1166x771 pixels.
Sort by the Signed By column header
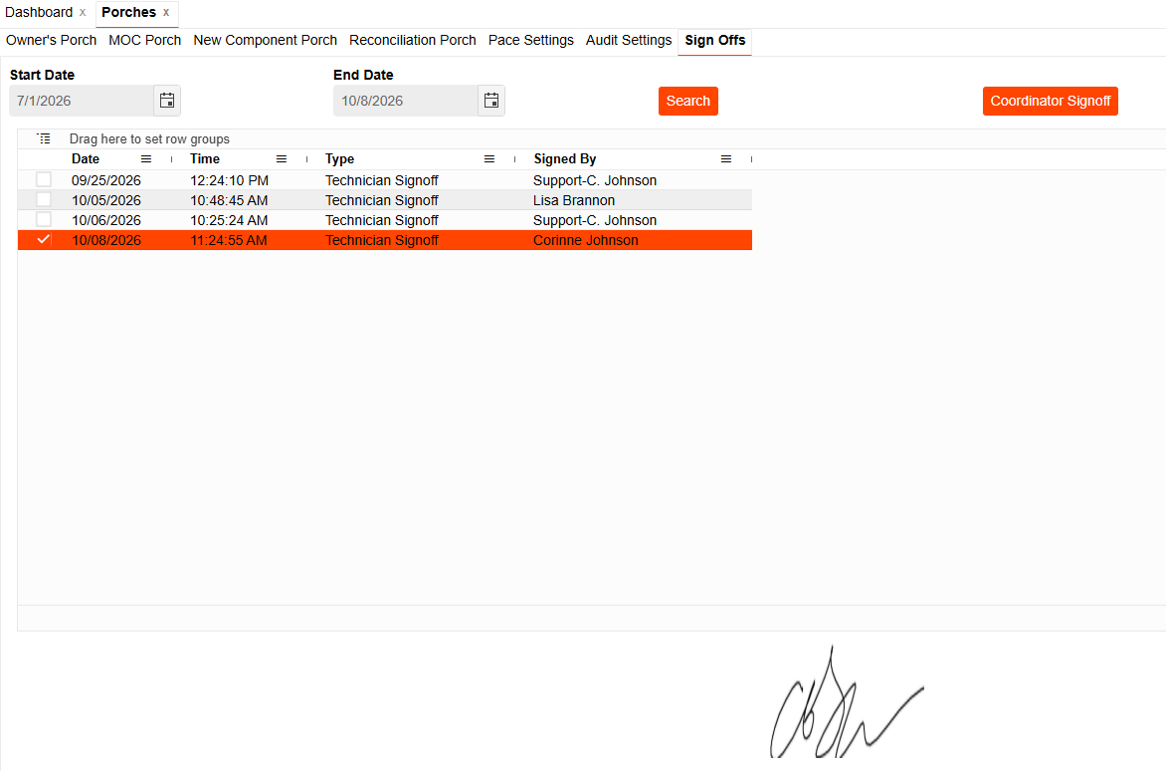565,159
